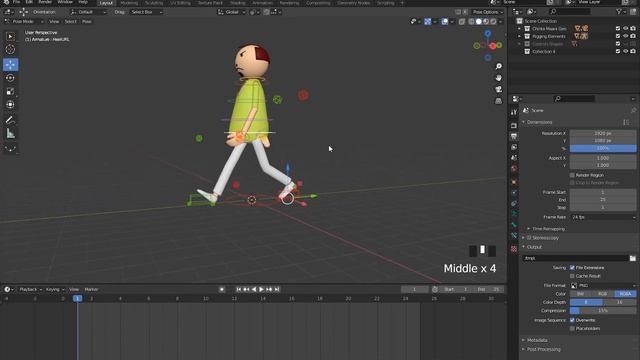Open the Output properties tab
The width and height of the screenshot is (640, 360).
click(514, 136)
